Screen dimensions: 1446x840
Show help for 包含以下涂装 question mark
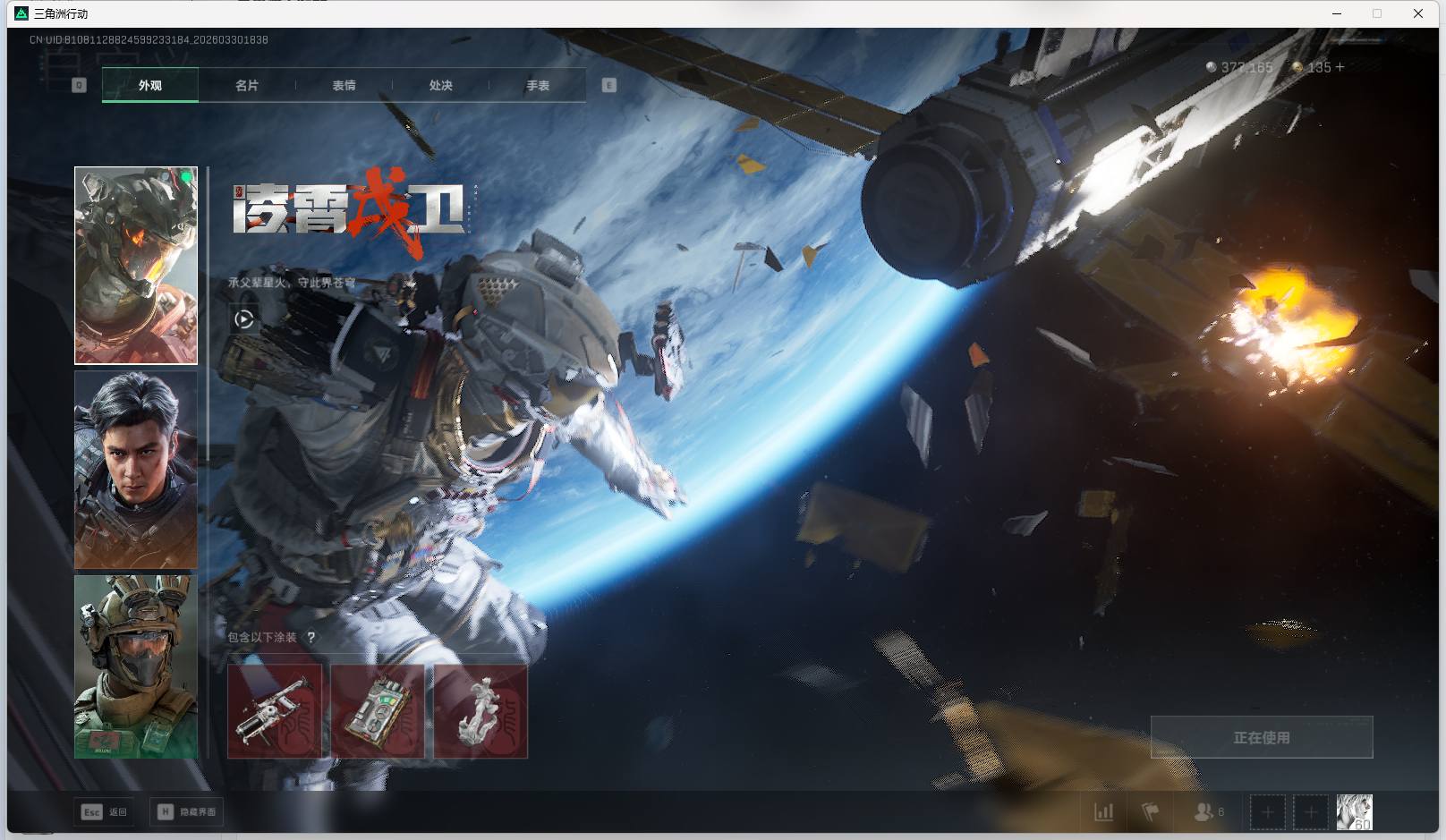click(310, 637)
